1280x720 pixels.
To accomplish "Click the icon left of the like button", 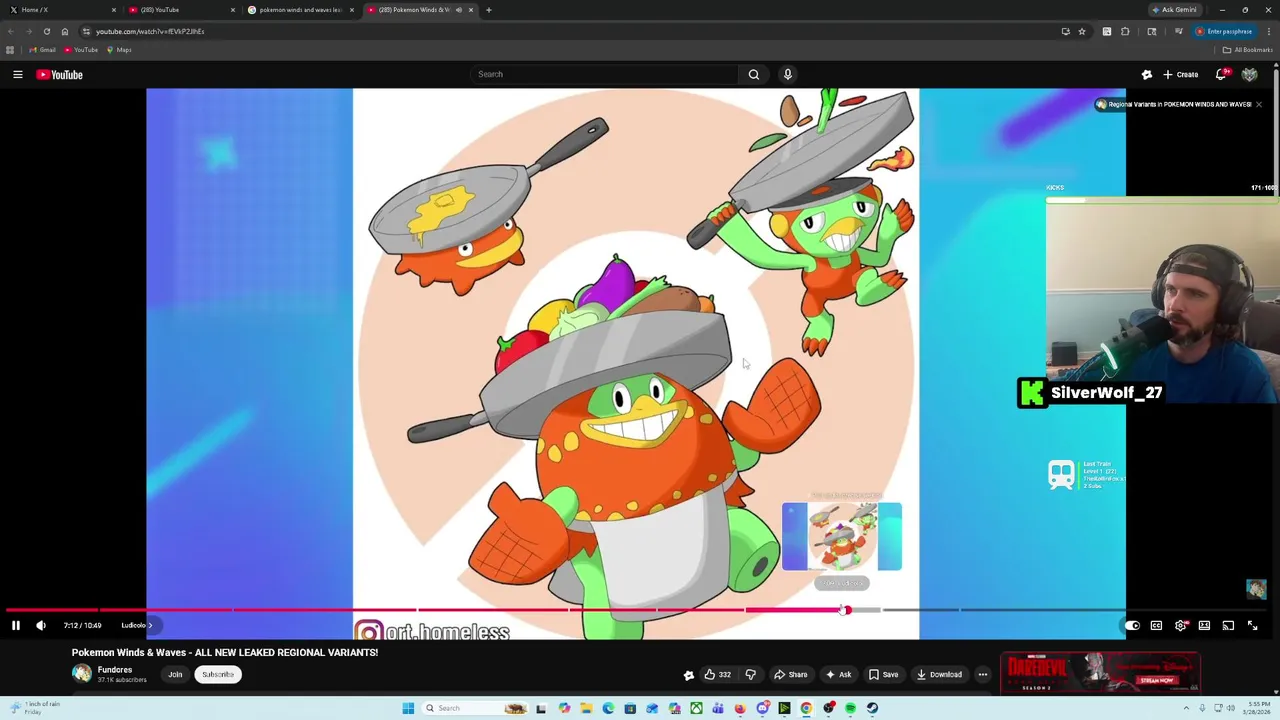I will (688, 675).
